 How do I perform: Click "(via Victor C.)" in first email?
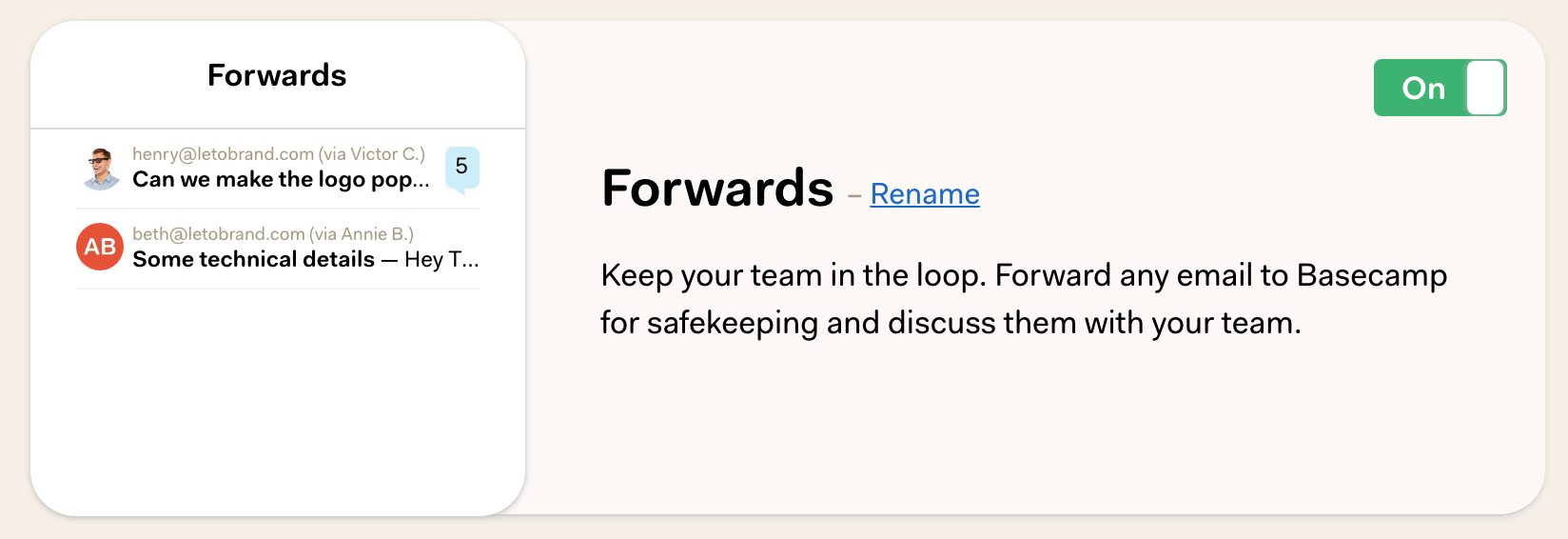click(371, 154)
